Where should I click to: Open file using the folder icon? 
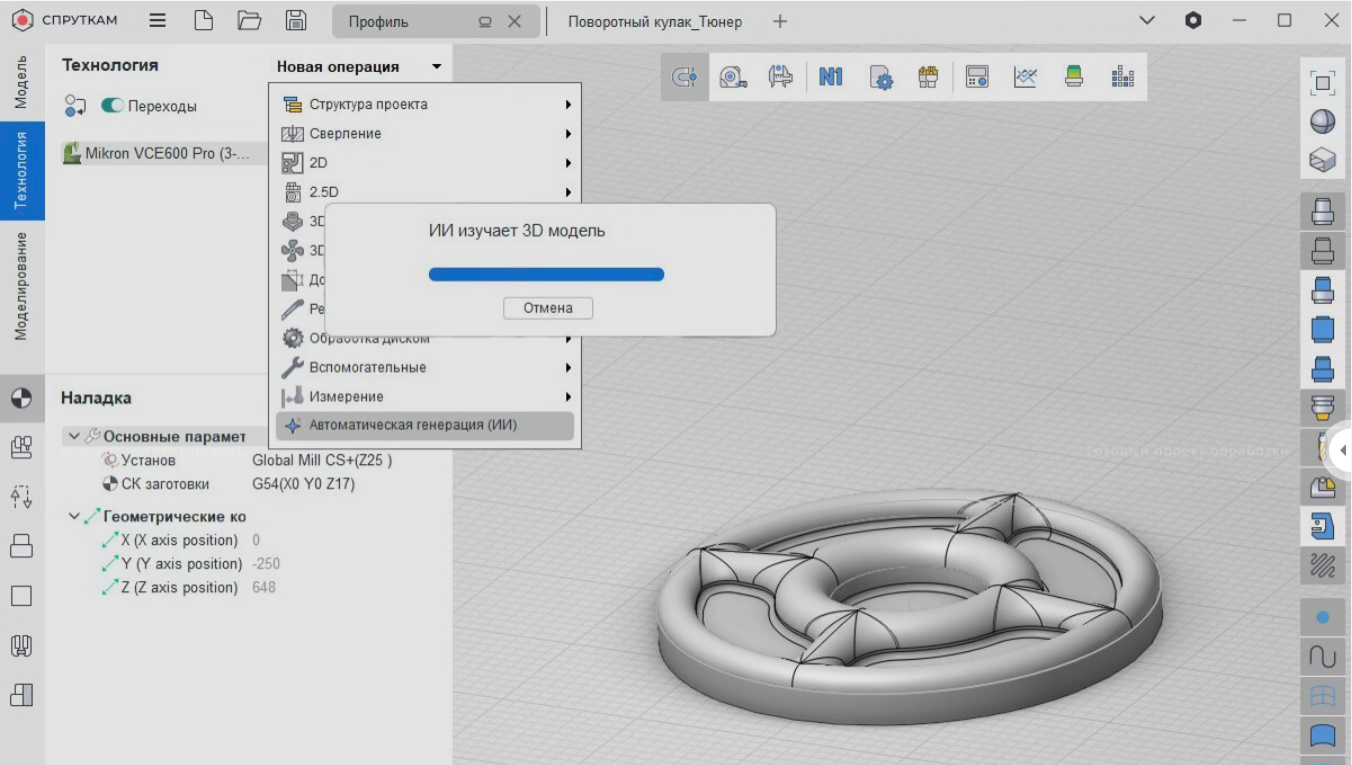coord(249,21)
